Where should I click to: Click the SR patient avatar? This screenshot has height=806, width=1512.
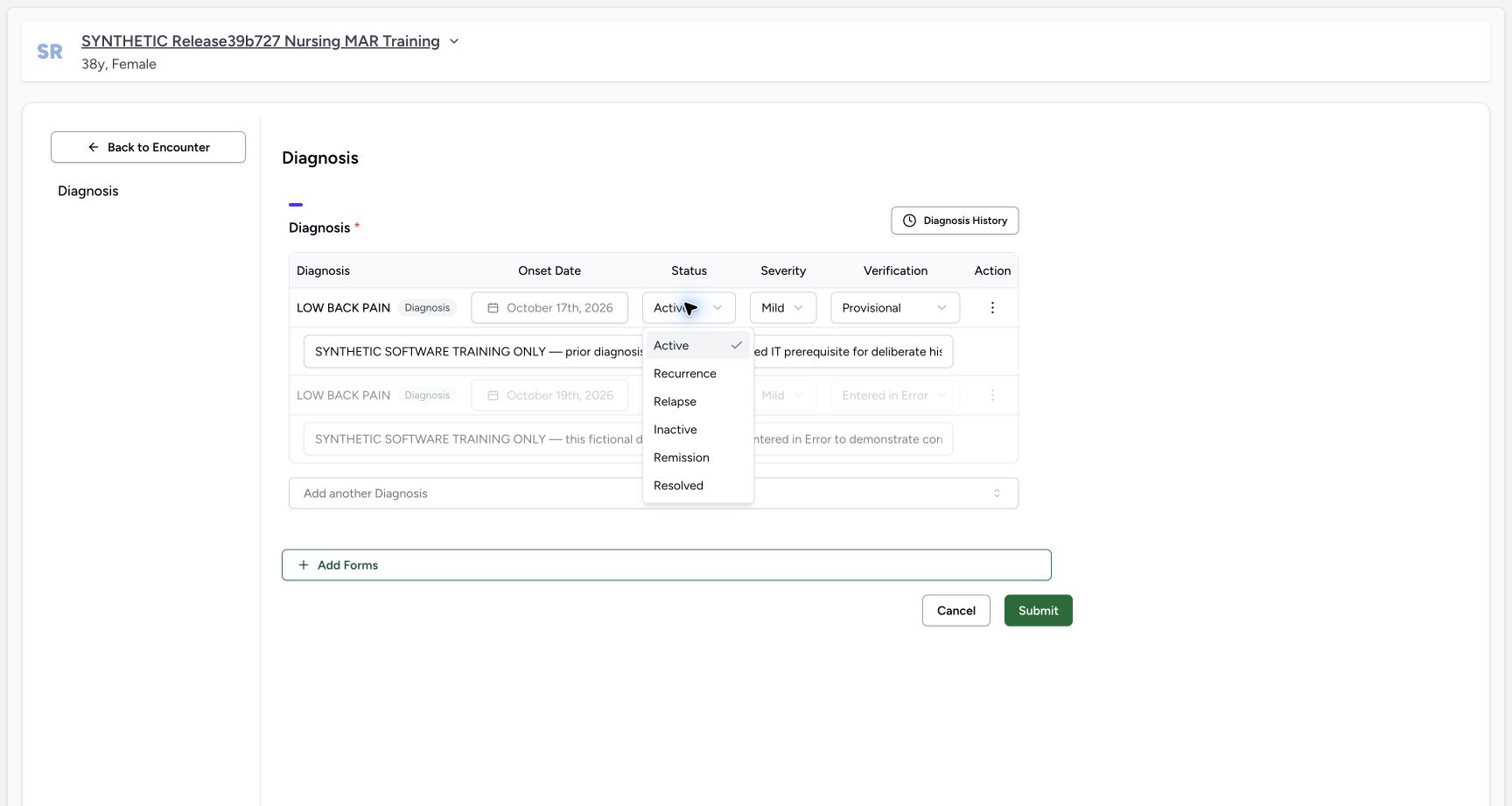50,52
